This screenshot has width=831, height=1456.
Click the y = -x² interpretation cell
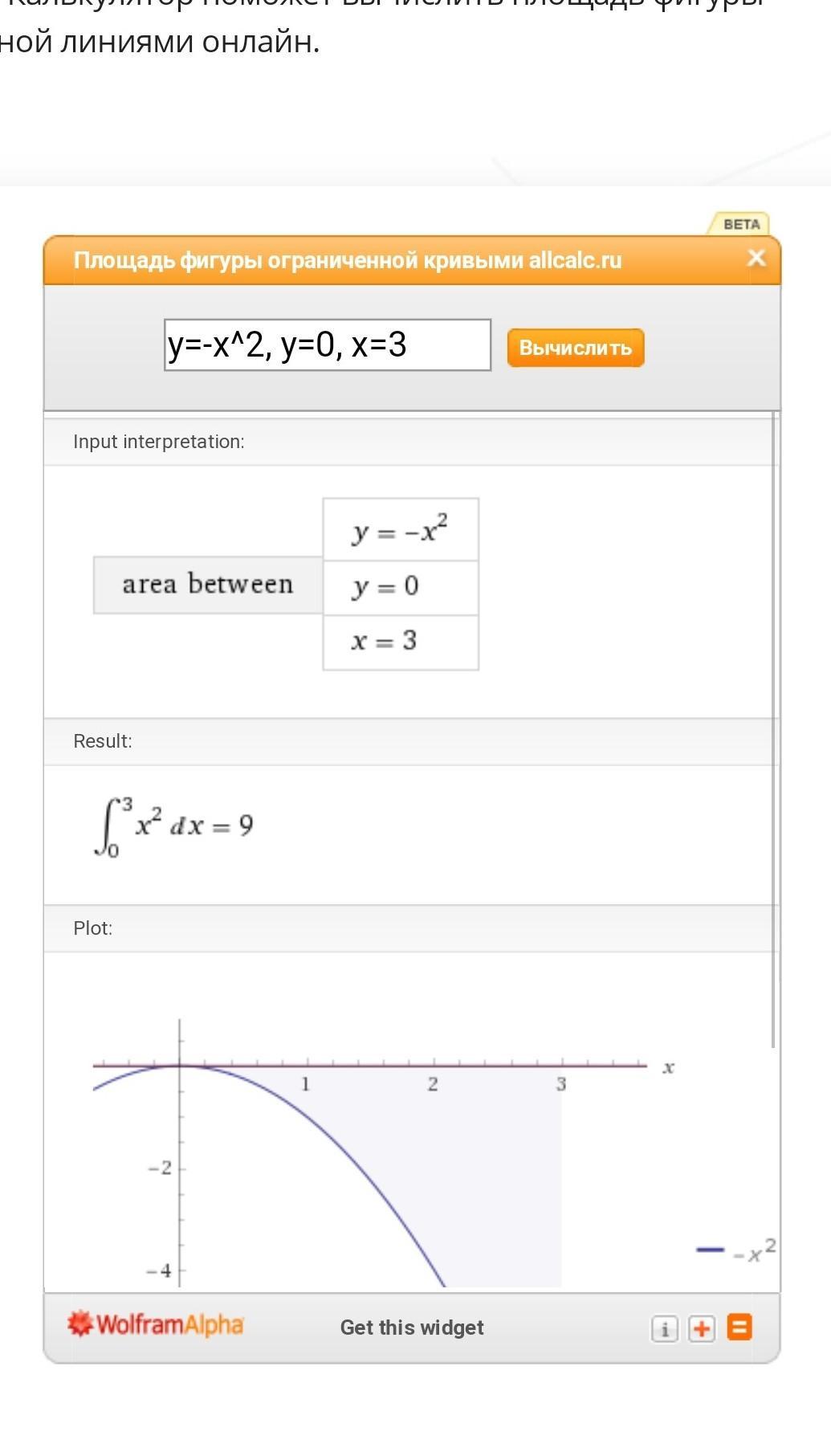pos(401,530)
